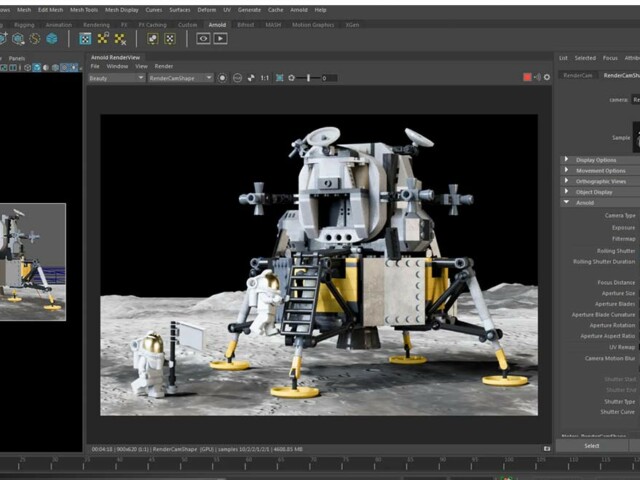
Task: Switch to the MASH shelf tab
Action: (x=274, y=24)
